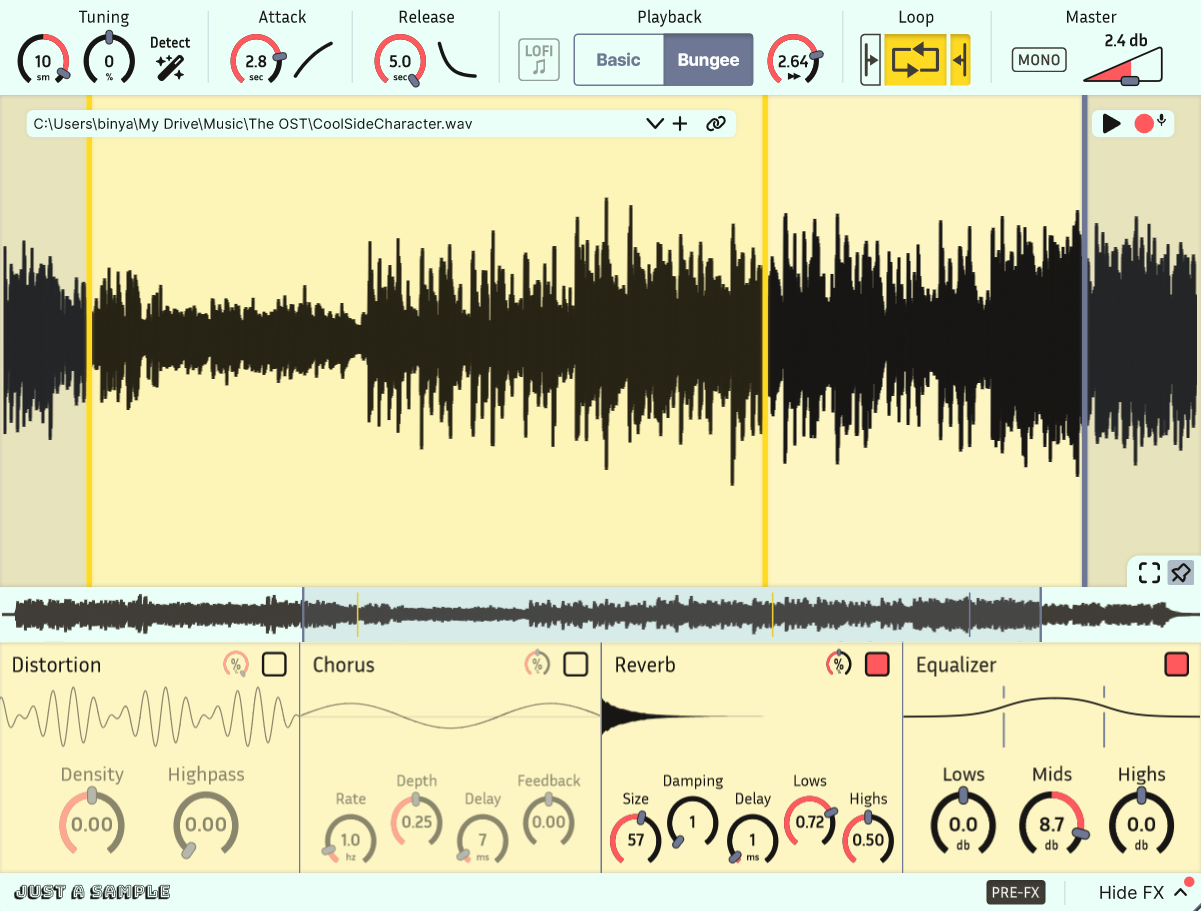Image resolution: width=1201 pixels, height=911 pixels.
Task: Click the loop end marker icon
Action: (960, 60)
